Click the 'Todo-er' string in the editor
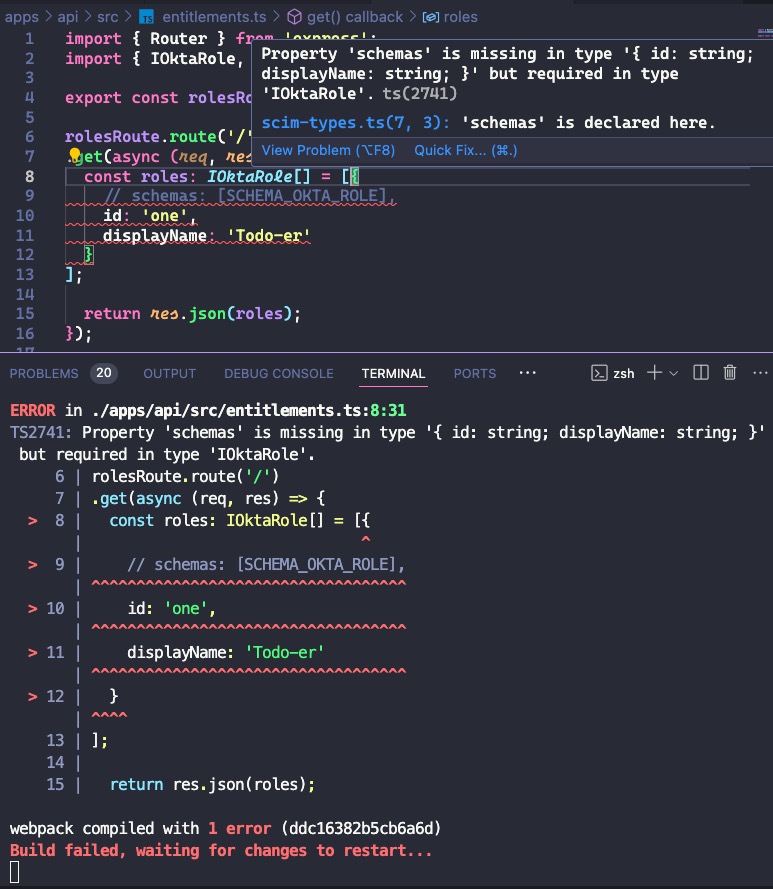 click(x=268, y=235)
